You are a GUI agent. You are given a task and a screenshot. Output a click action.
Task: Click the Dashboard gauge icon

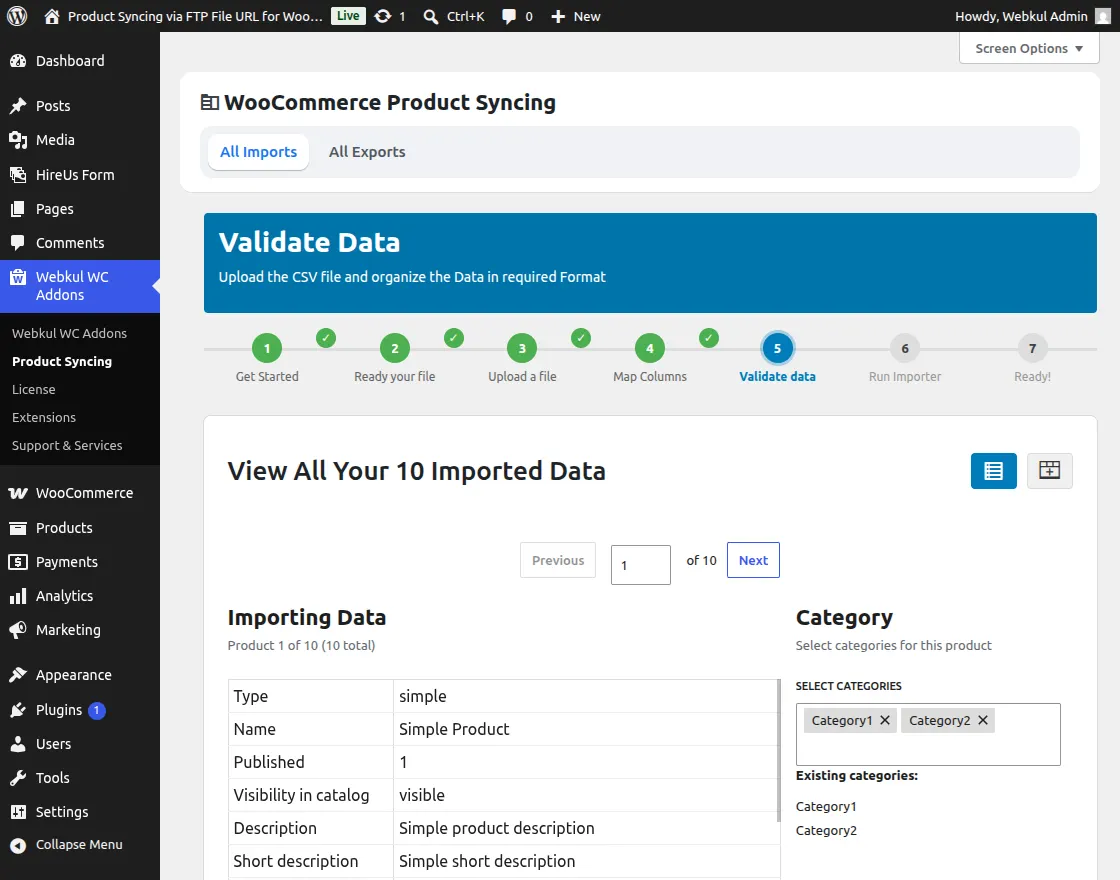pyautogui.click(x=18, y=61)
